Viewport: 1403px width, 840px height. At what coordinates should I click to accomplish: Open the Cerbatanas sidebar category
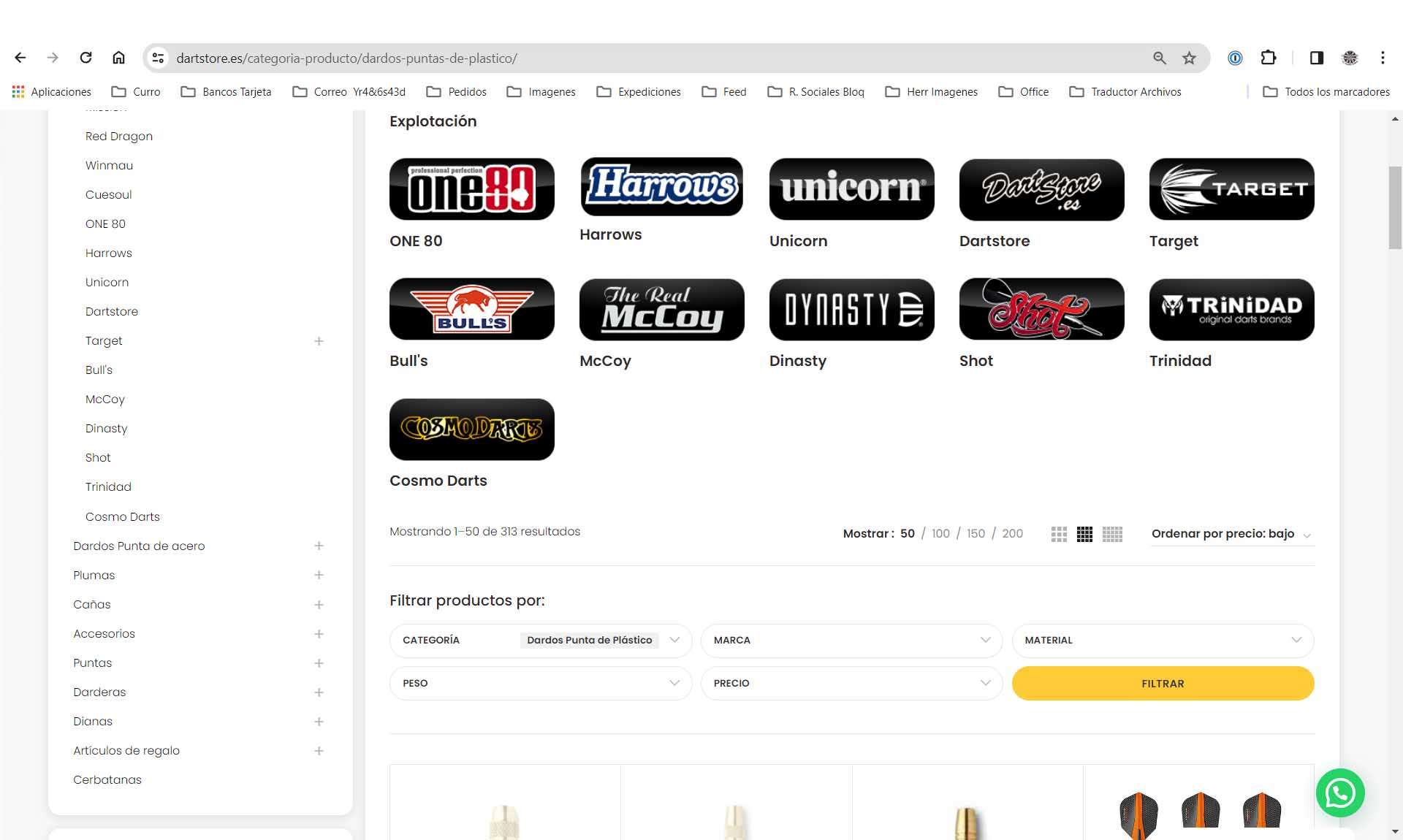tap(107, 780)
